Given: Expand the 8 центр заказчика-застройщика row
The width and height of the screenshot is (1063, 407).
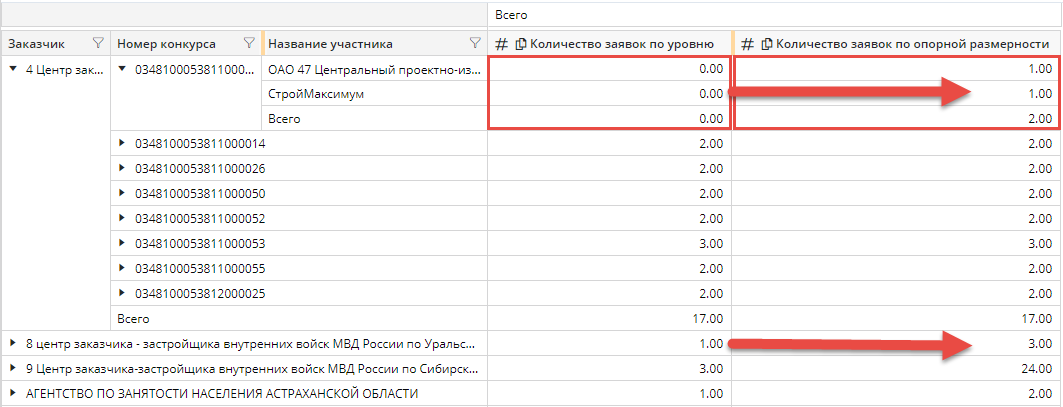Looking at the screenshot, I should click(x=13, y=344).
